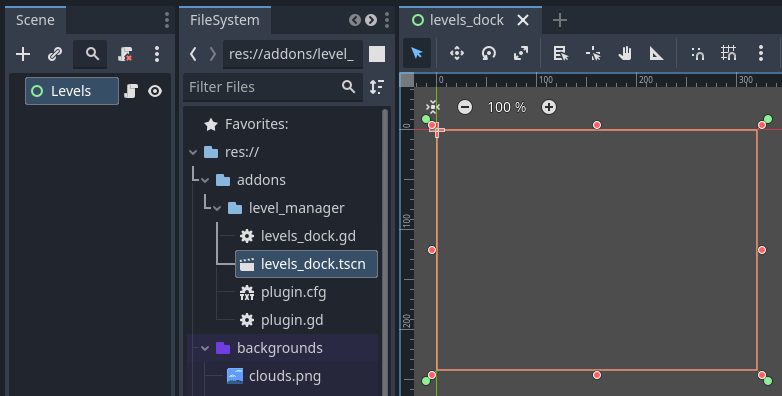Zoom out the canvas view
This screenshot has width=782, height=396.
[464, 107]
